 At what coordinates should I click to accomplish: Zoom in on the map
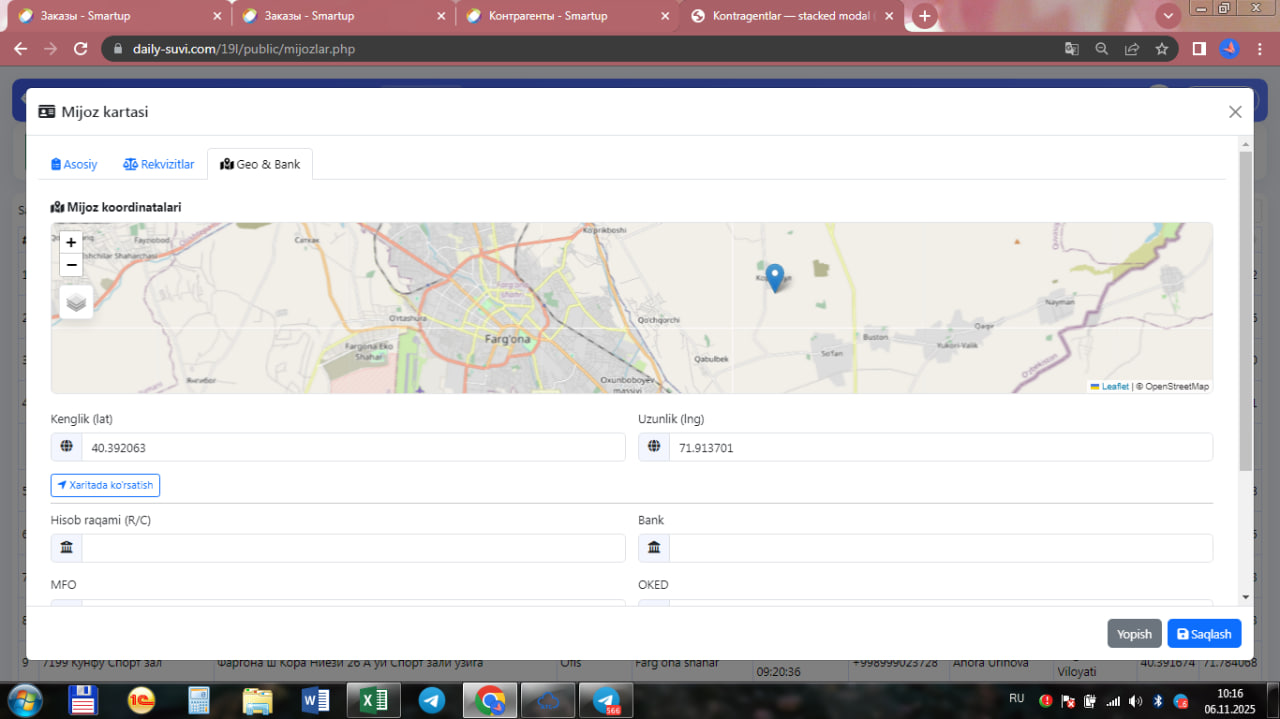click(71, 242)
